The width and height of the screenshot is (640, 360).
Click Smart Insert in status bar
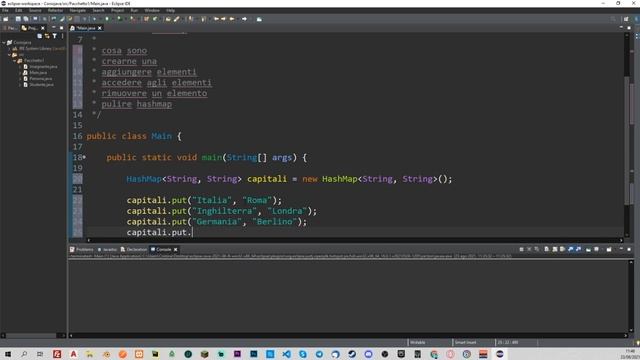pos(465,342)
